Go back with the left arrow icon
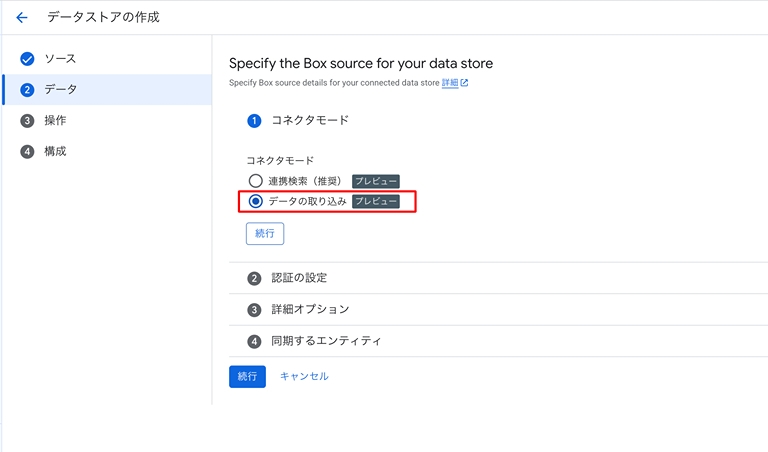 click(22, 18)
